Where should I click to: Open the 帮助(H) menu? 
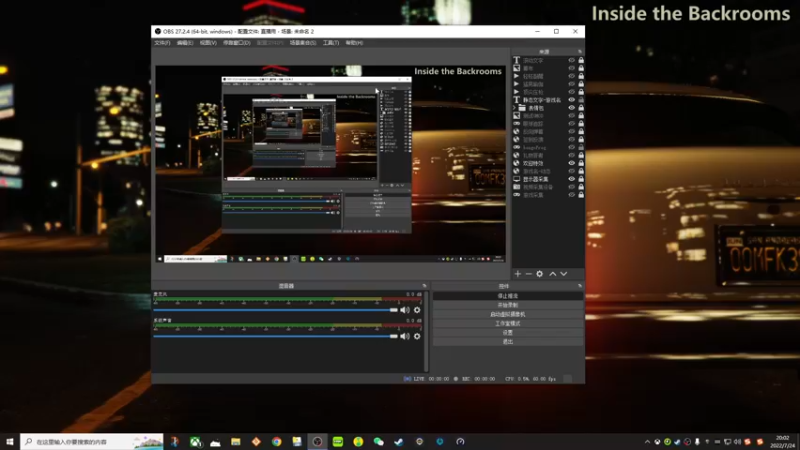[354, 43]
